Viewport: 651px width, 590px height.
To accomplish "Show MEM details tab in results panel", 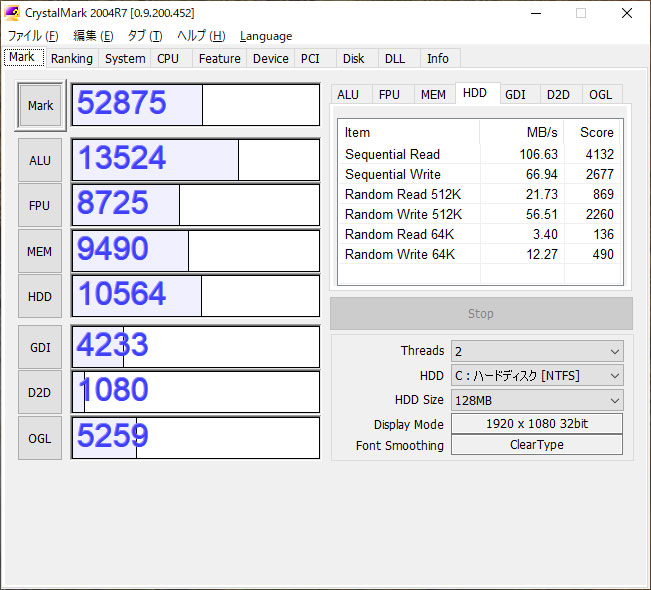I will pyautogui.click(x=433, y=95).
